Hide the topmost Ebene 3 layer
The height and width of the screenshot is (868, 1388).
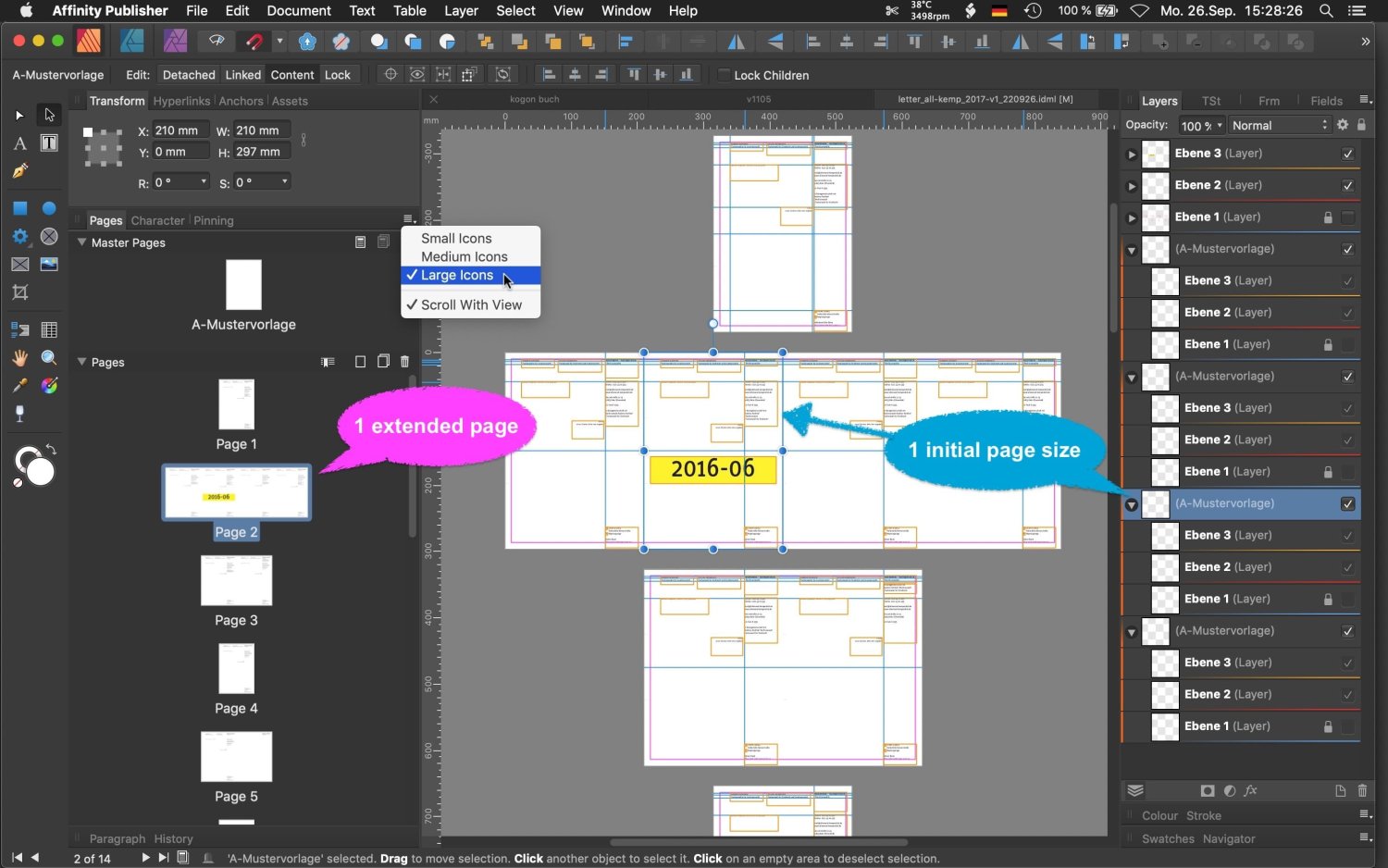1346,154
